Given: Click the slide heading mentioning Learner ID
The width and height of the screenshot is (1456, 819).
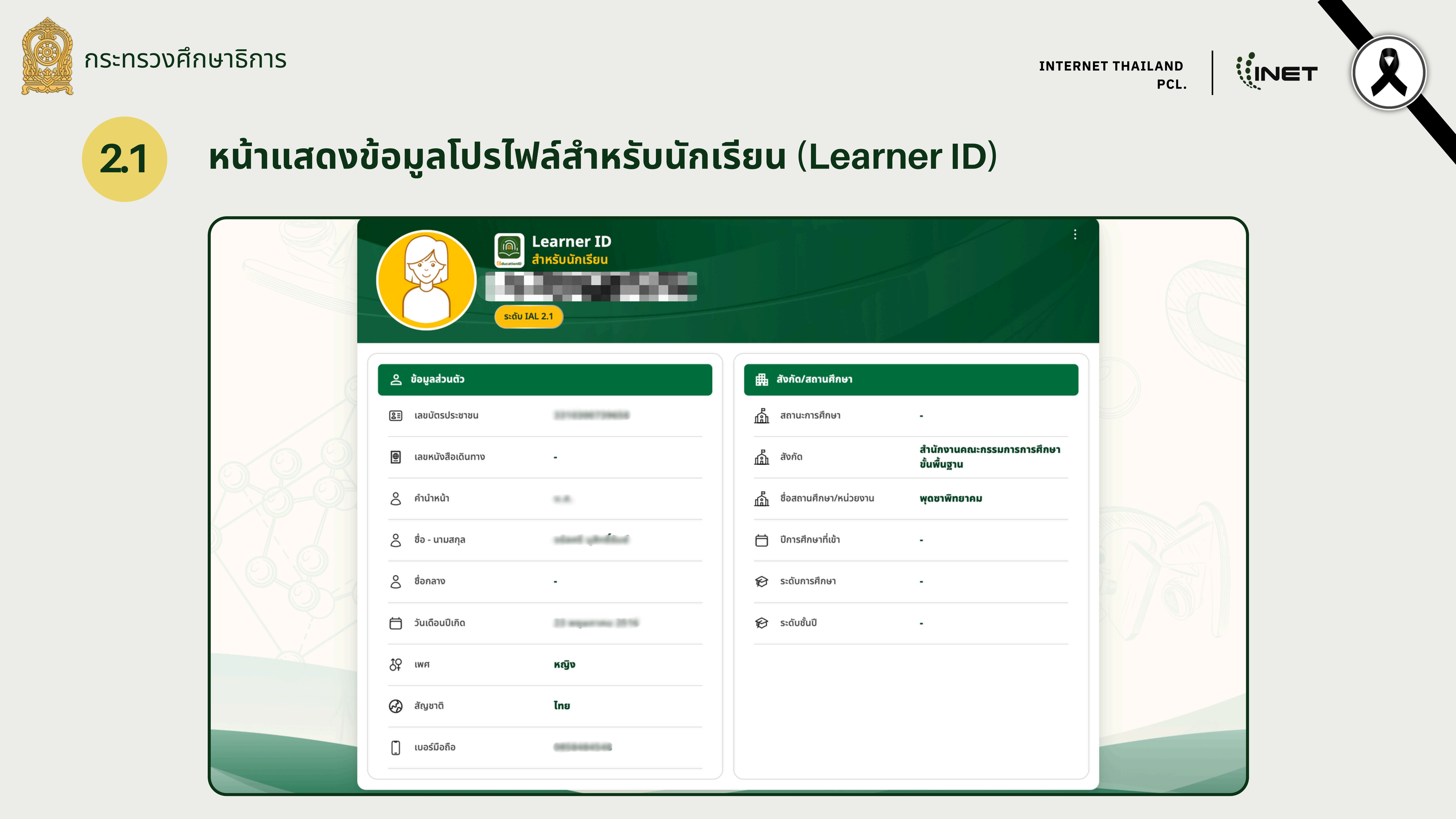Looking at the screenshot, I should tap(603, 157).
